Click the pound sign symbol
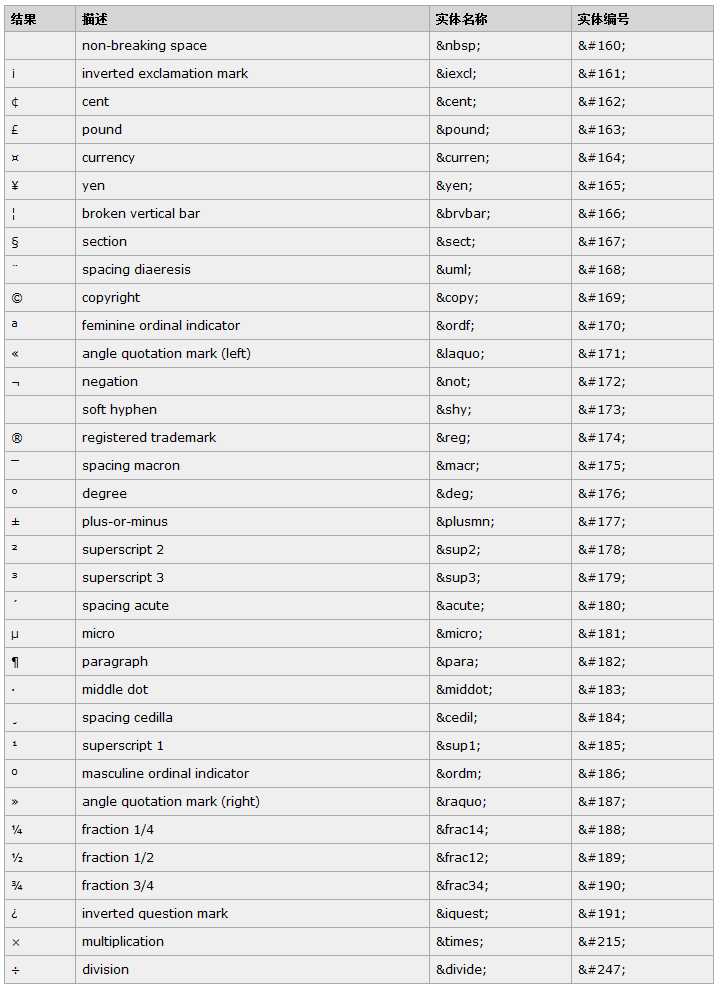The width and height of the screenshot is (720, 997). (15, 130)
